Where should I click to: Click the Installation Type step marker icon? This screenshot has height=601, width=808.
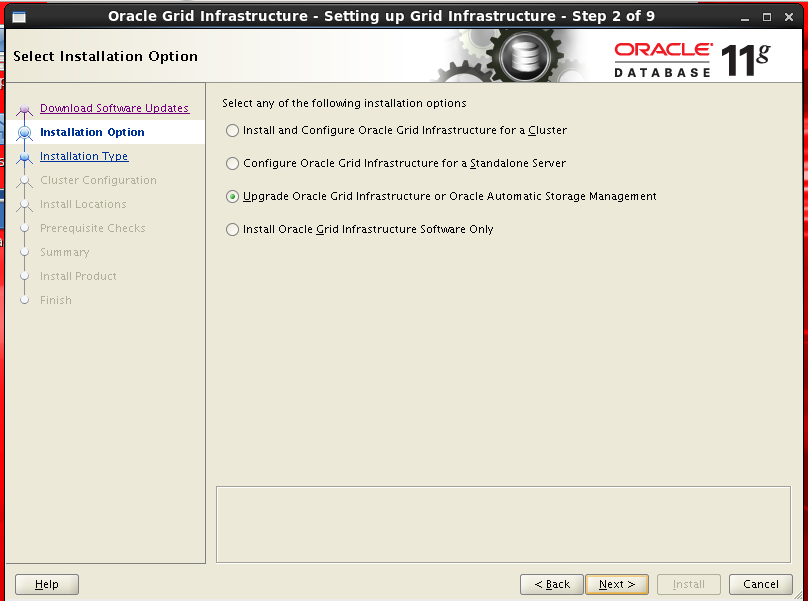pyautogui.click(x=24, y=157)
